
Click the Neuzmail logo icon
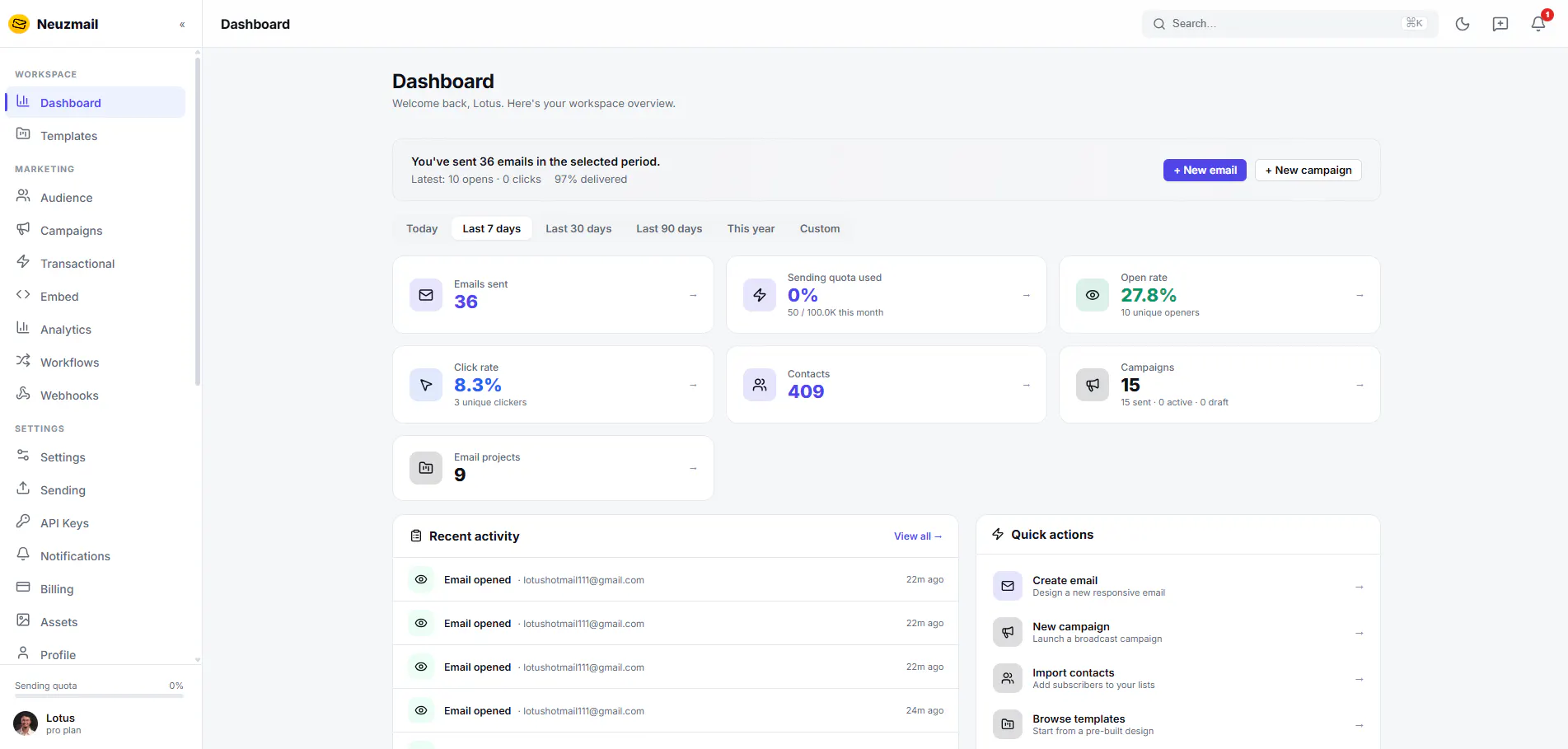(x=19, y=24)
